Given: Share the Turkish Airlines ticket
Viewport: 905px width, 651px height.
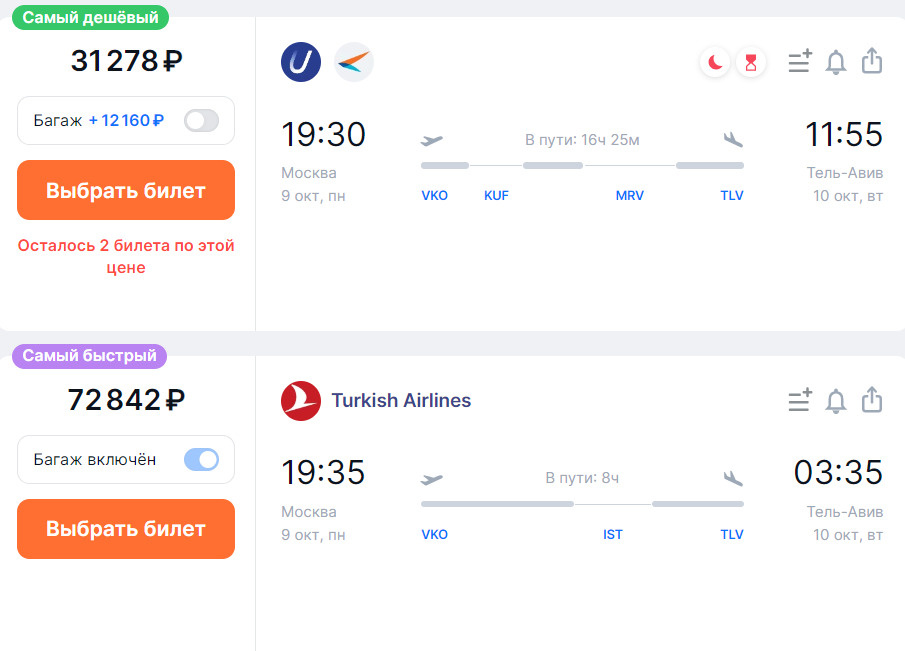Looking at the screenshot, I should (x=872, y=399).
